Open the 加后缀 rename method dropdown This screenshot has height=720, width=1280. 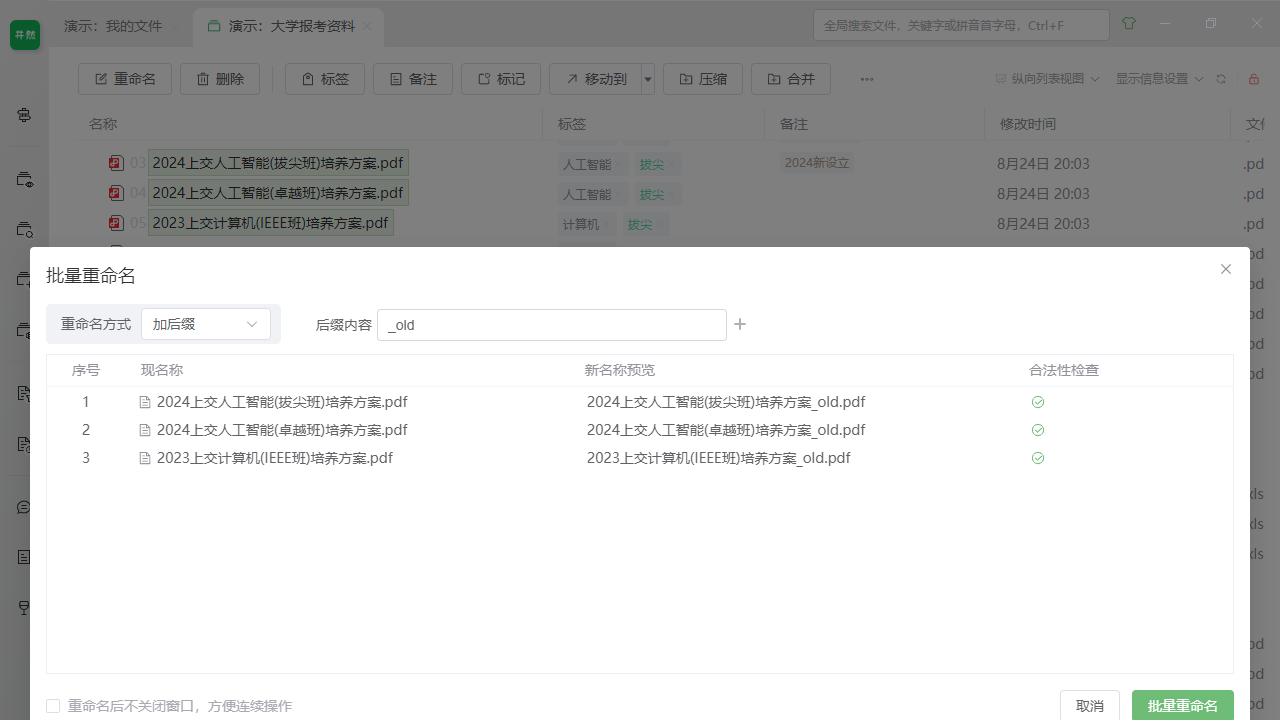tap(205, 324)
